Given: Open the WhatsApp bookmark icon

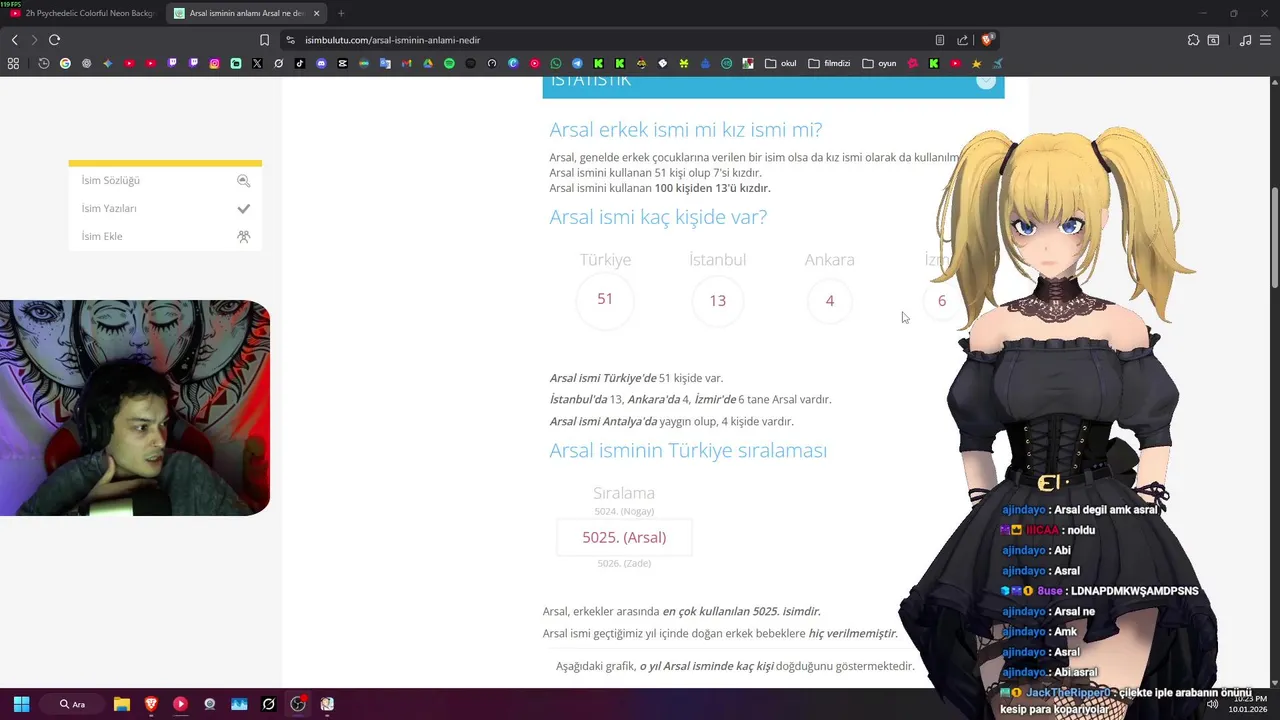Looking at the screenshot, I should (556, 63).
